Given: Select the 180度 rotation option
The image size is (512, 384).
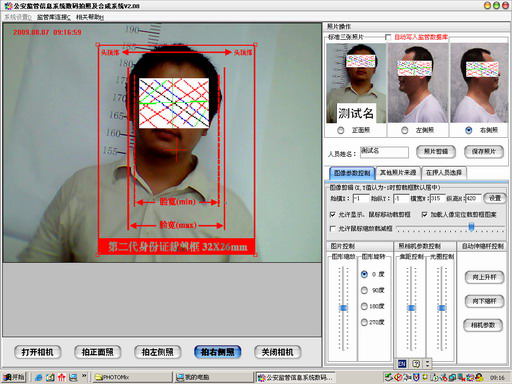Looking at the screenshot, I should 364,306.
